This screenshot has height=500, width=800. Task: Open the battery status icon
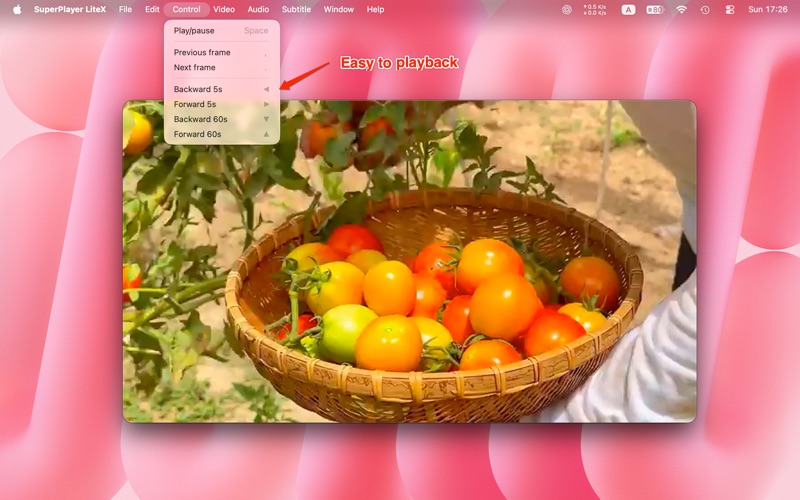click(655, 9)
